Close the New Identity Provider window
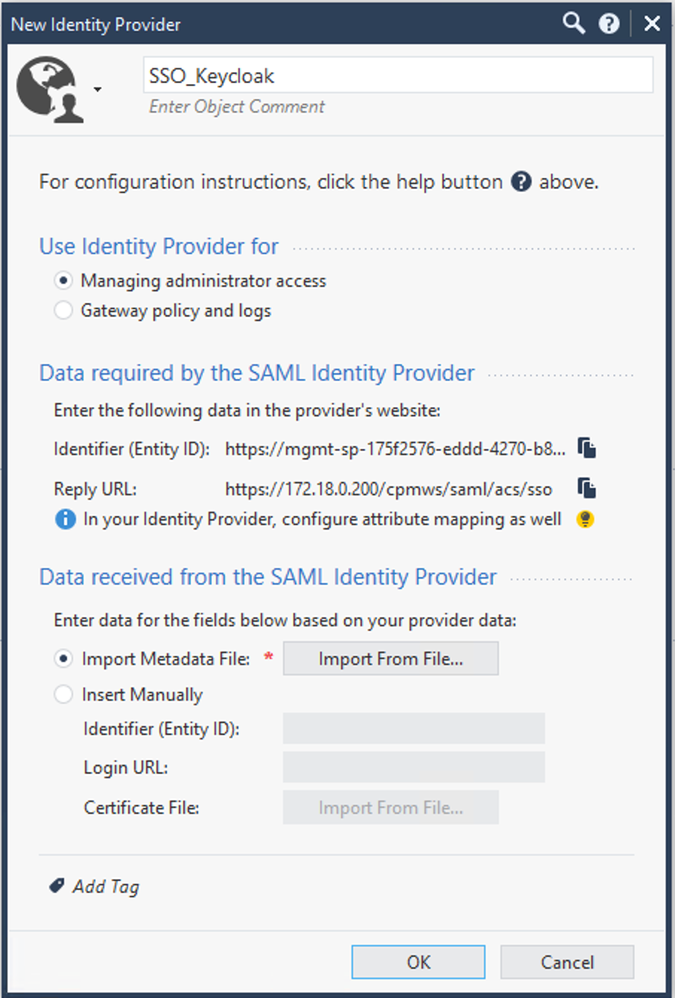This screenshot has width=675, height=998. click(x=652, y=23)
